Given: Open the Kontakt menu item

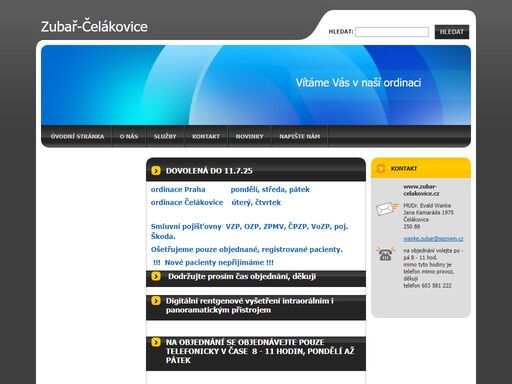Looking at the screenshot, I should (x=206, y=136).
